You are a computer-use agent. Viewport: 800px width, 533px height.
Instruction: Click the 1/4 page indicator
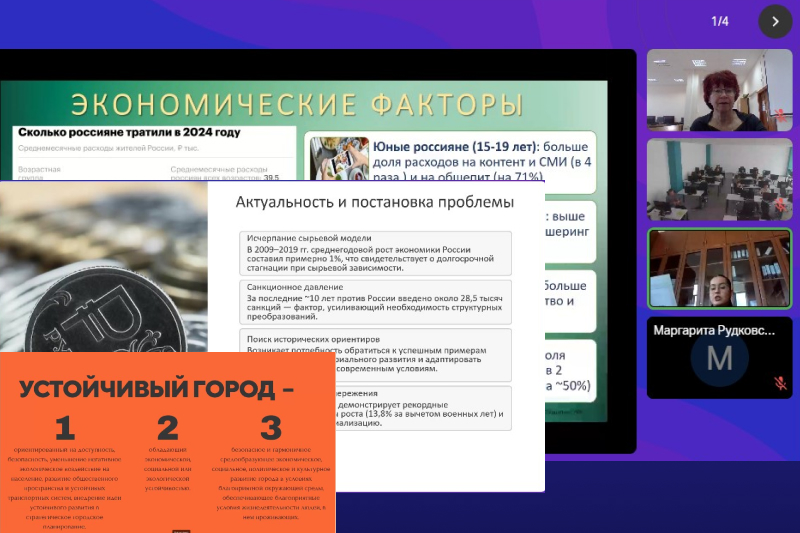(720, 21)
